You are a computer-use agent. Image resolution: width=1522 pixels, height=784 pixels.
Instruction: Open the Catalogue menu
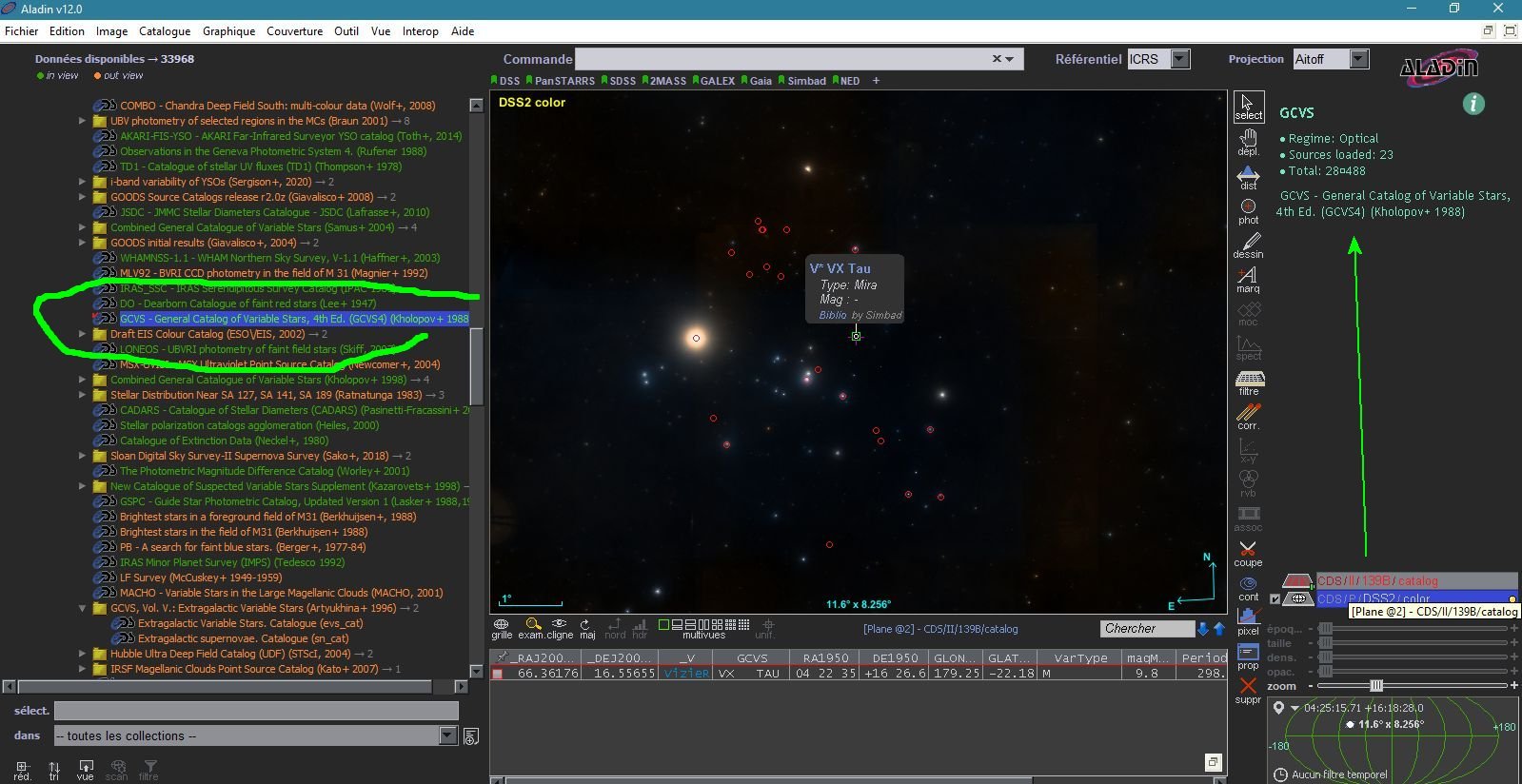tap(165, 31)
